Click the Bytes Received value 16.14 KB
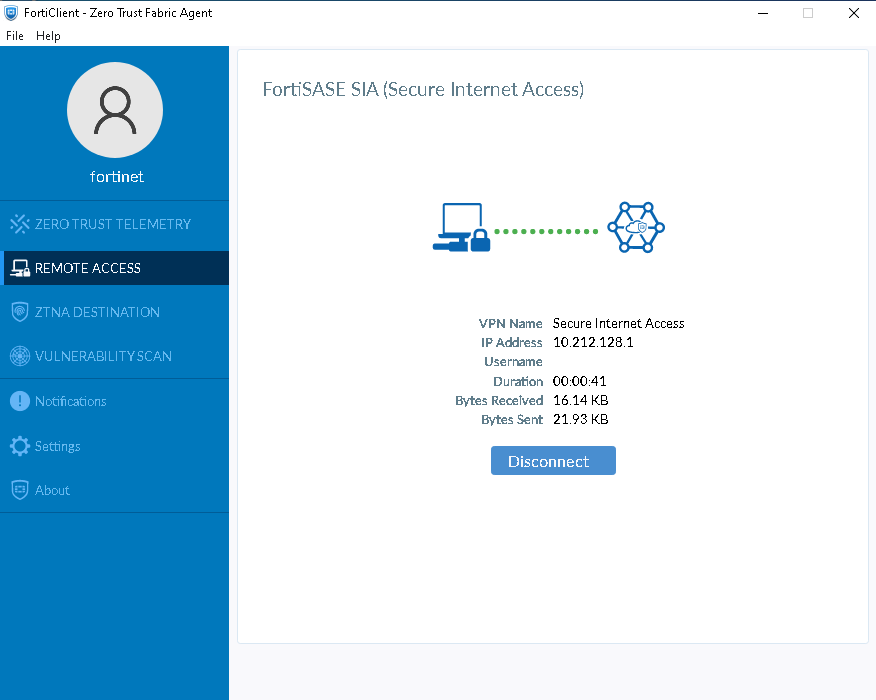Image resolution: width=876 pixels, height=700 pixels. click(x=580, y=400)
